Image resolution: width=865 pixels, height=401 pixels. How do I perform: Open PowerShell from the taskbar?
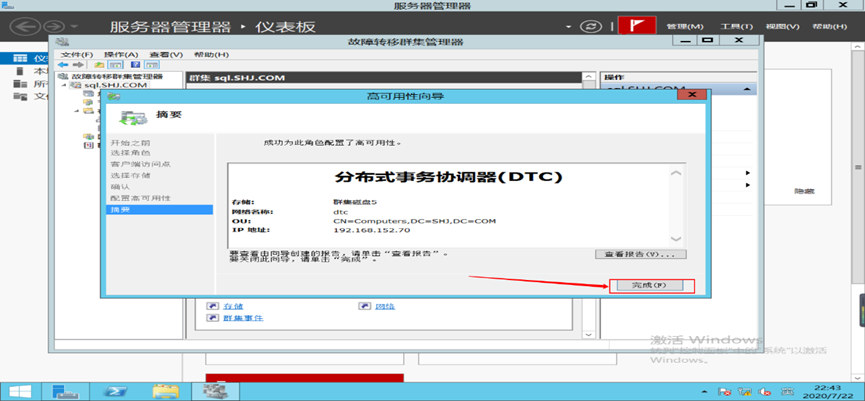pos(118,391)
